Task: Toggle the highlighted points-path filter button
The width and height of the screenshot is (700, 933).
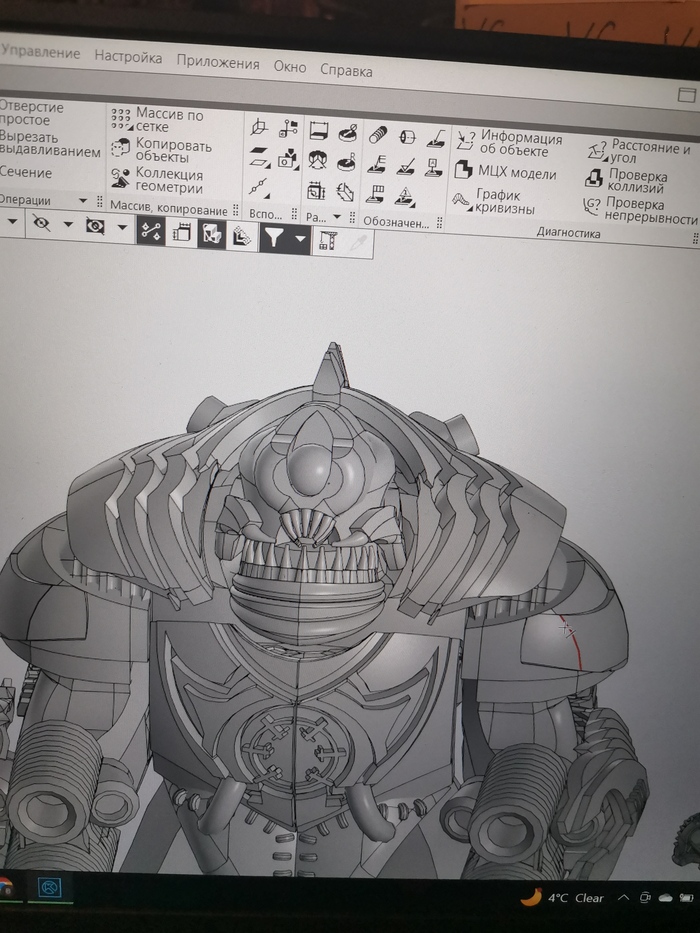Action: (x=151, y=231)
